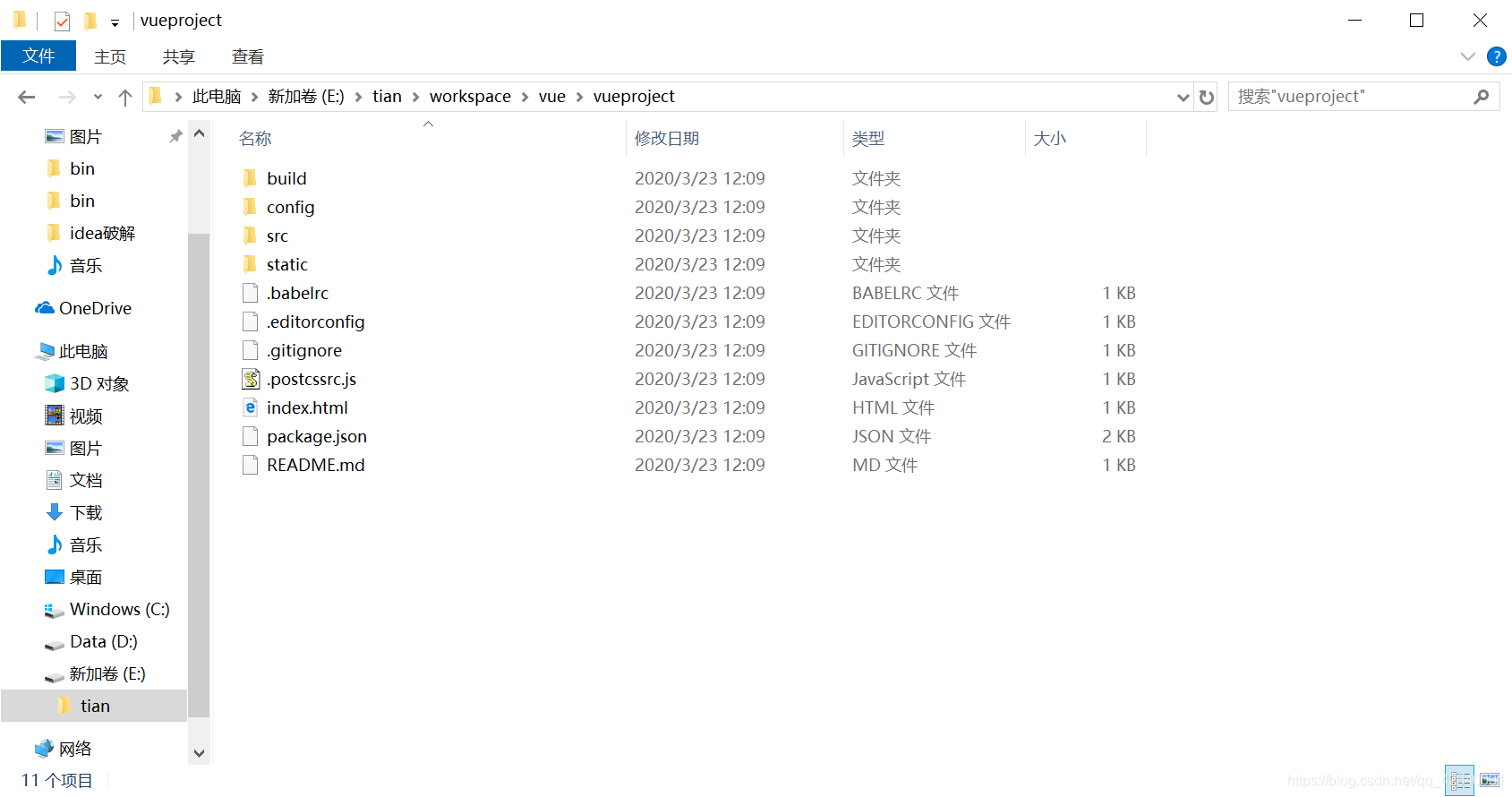Select tian folder in navigation tree
This screenshot has width=1512, height=797.
[x=95, y=706]
